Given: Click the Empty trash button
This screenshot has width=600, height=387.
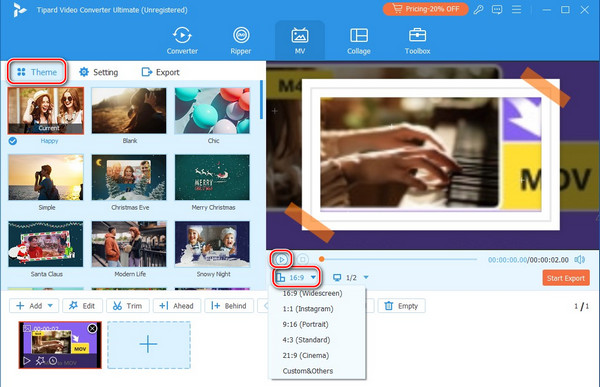Looking at the screenshot, I should tap(401, 306).
